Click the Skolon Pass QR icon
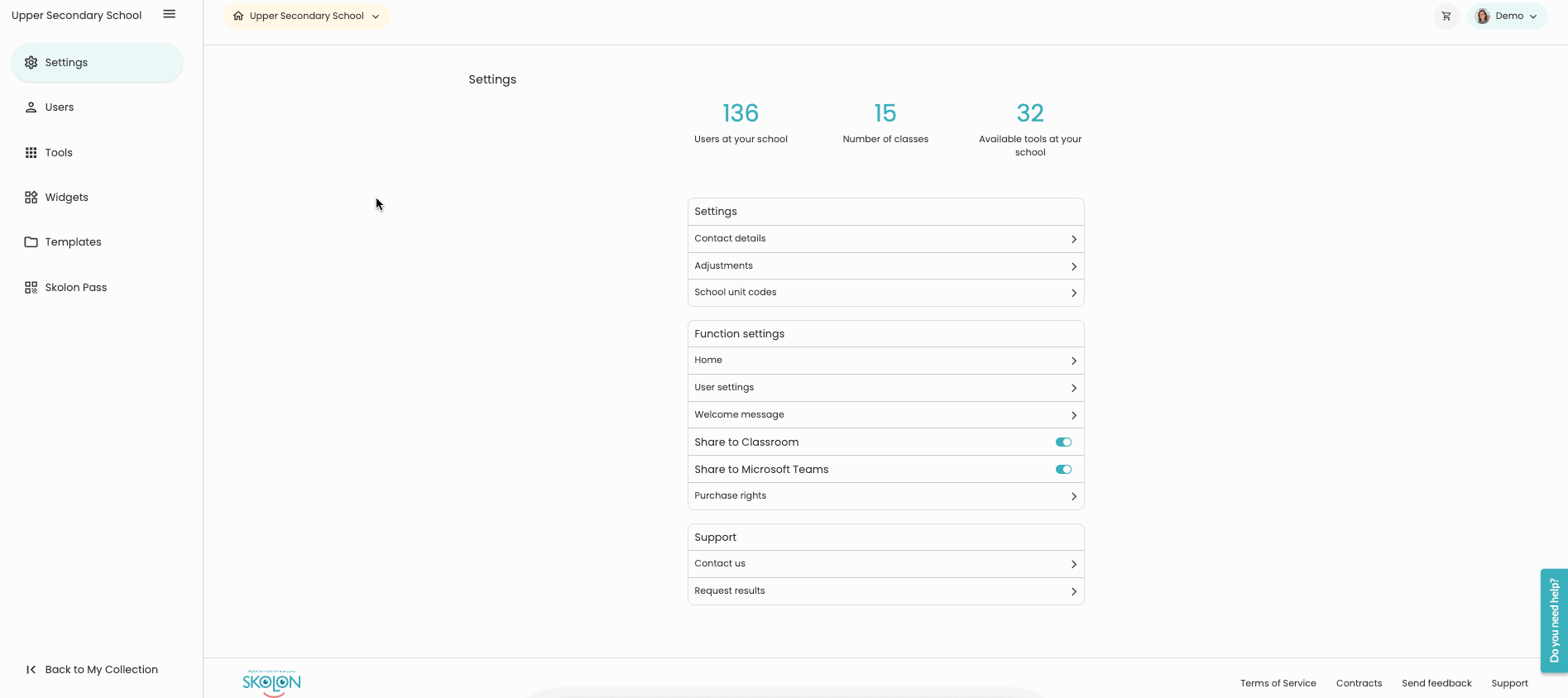 pyautogui.click(x=31, y=288)
